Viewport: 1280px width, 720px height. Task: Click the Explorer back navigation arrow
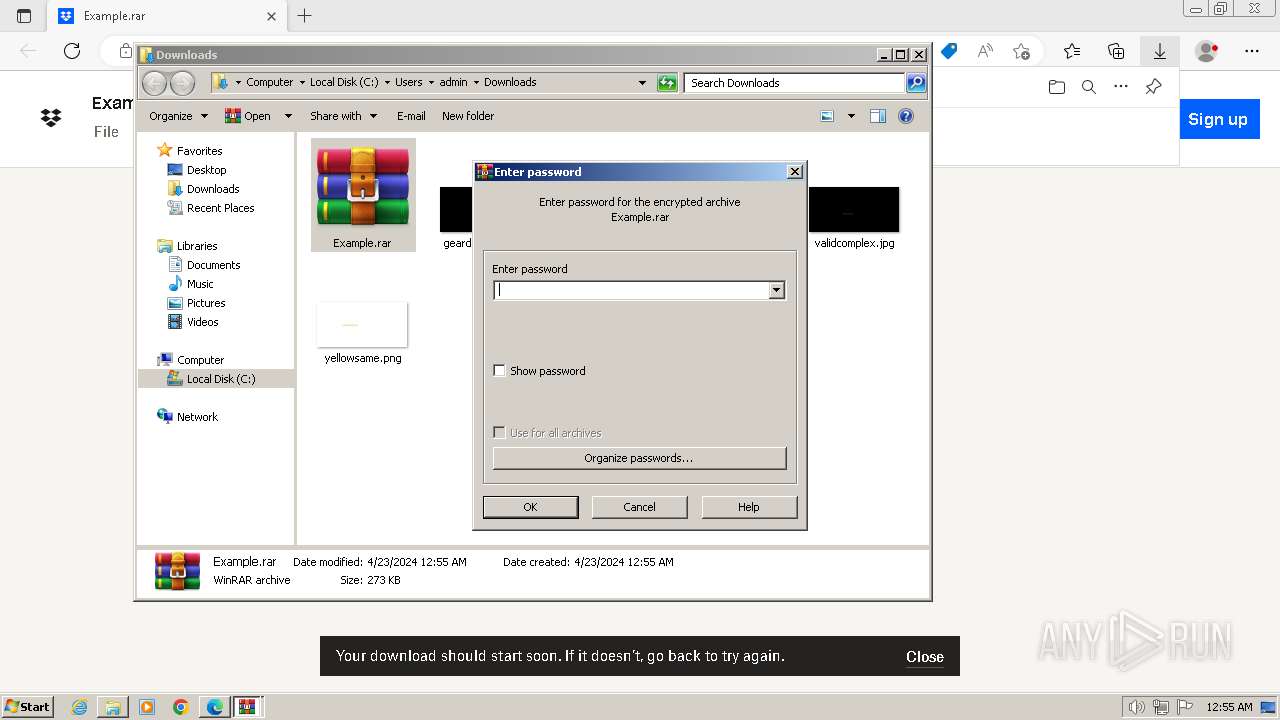[154, 83]
